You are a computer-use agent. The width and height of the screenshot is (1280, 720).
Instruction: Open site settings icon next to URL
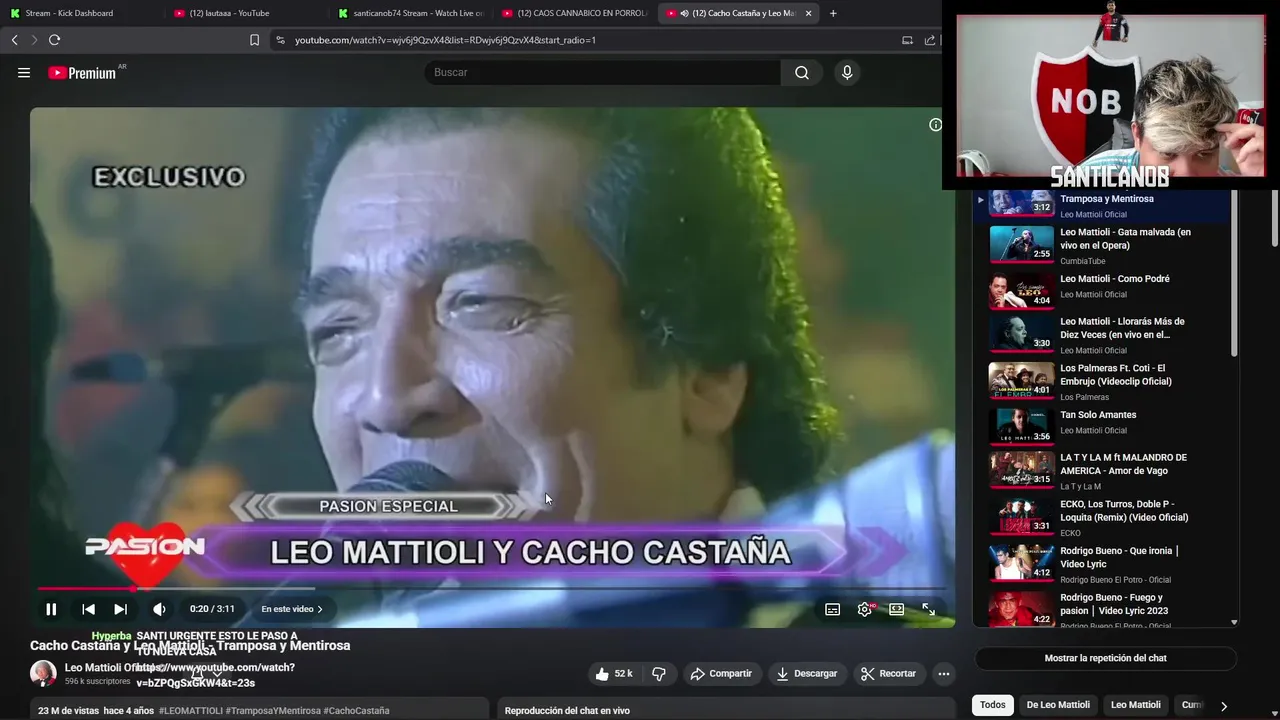[280, 40]
